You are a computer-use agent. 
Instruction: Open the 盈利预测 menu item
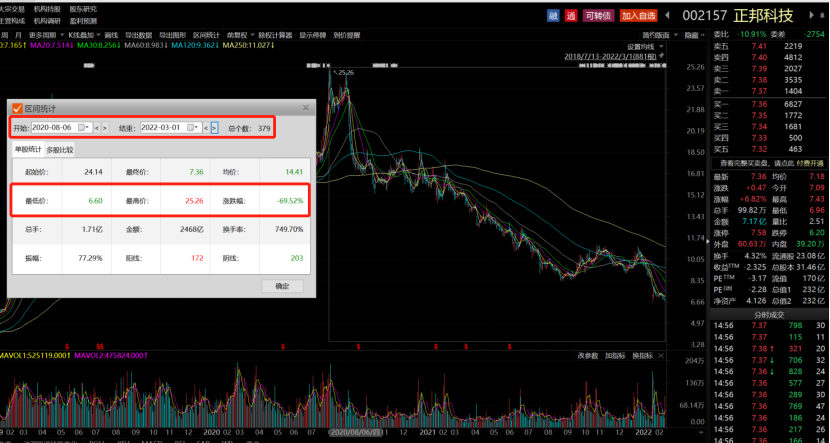pyautogui.click(x=83, y=21)
